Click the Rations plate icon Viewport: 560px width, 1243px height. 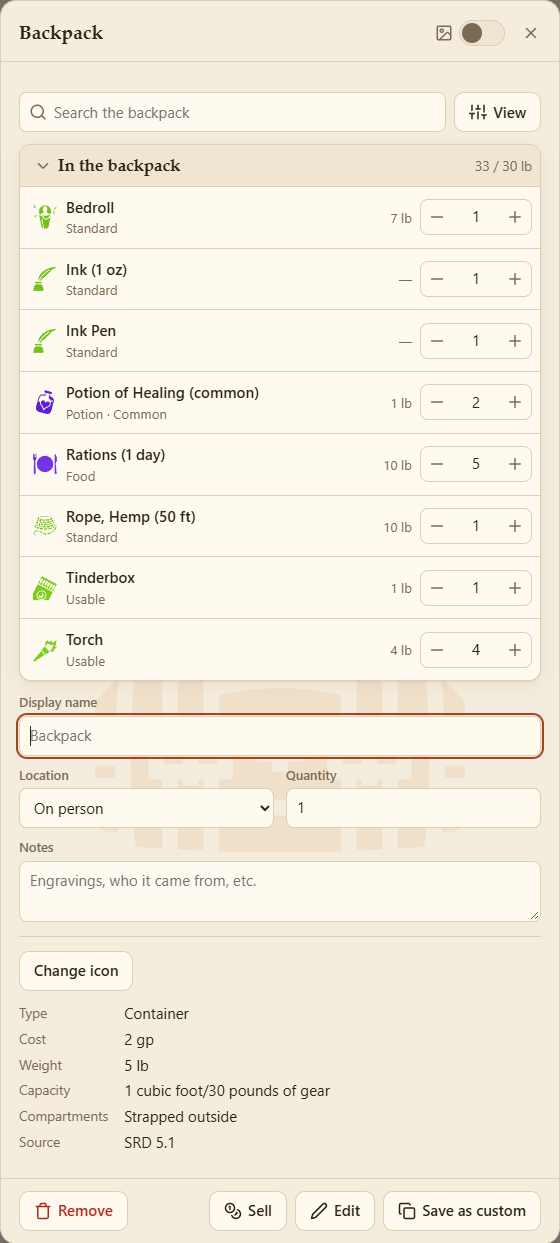click(44, 464)
